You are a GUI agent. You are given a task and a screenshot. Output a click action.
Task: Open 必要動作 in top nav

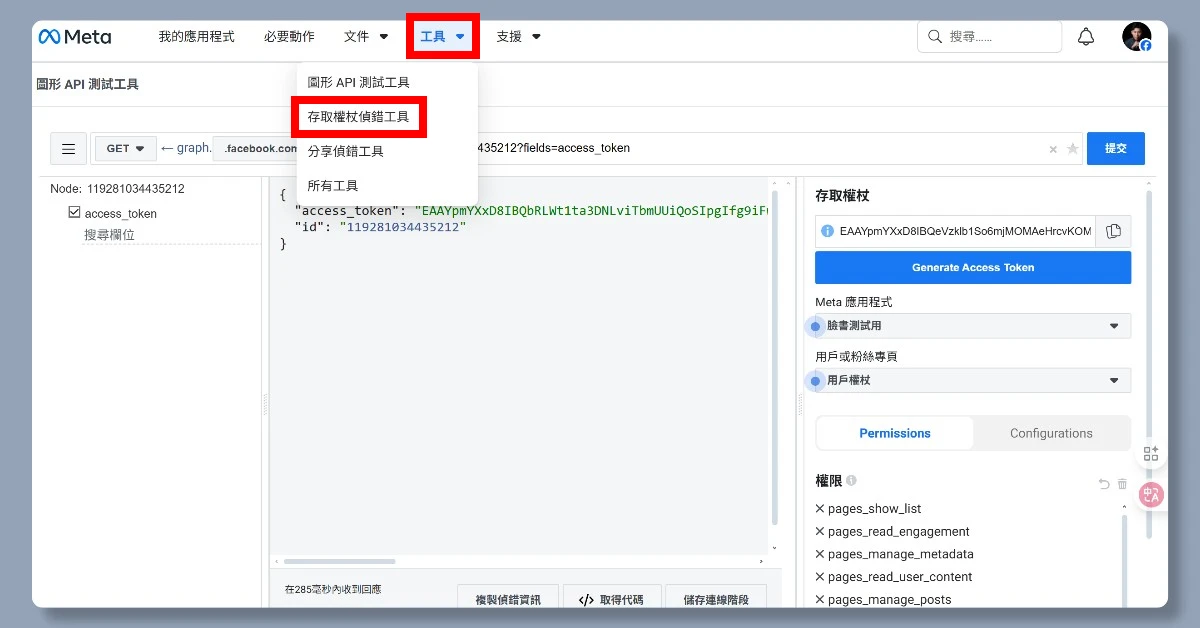click(x=289, y=37)
